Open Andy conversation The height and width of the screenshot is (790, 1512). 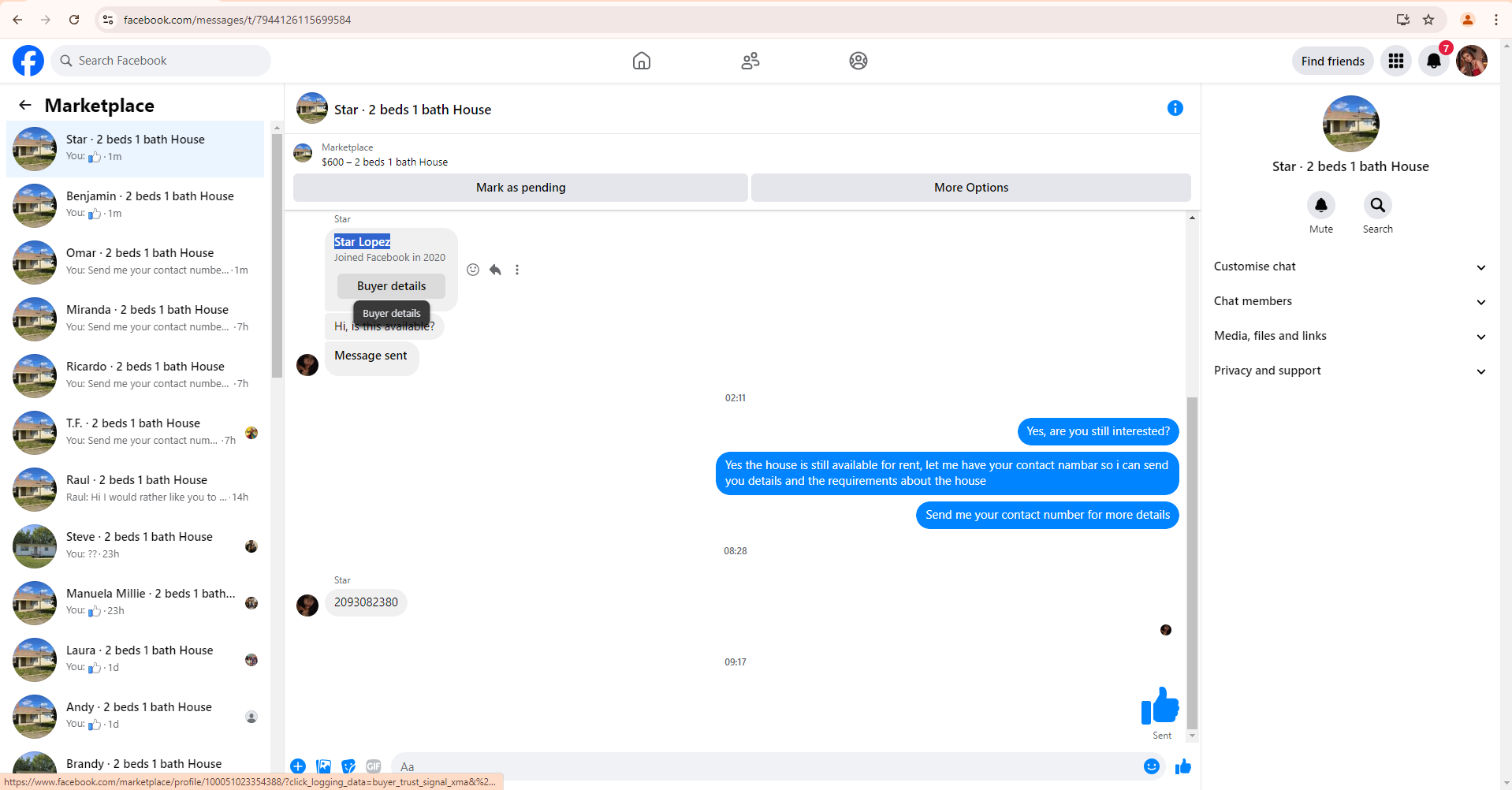pos(136,717)
